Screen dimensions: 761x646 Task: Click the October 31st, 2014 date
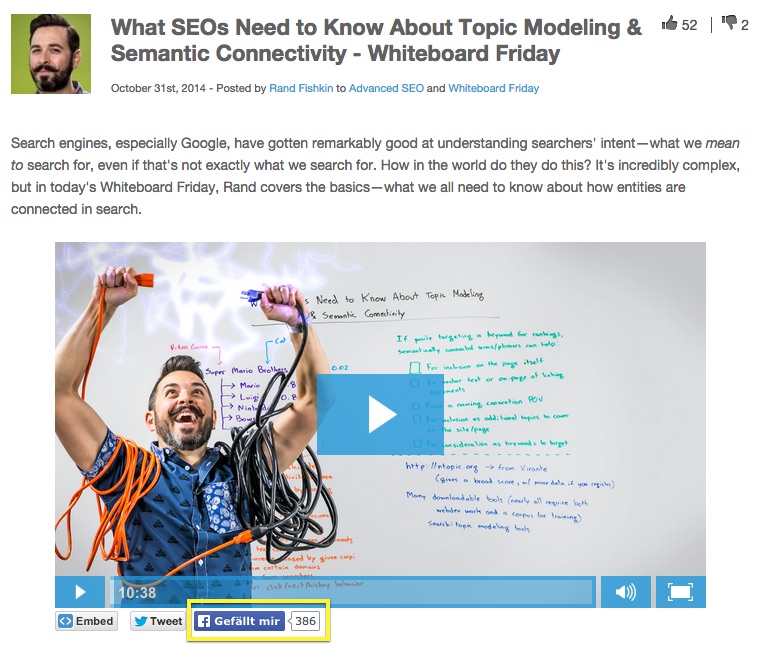[158, 88]
